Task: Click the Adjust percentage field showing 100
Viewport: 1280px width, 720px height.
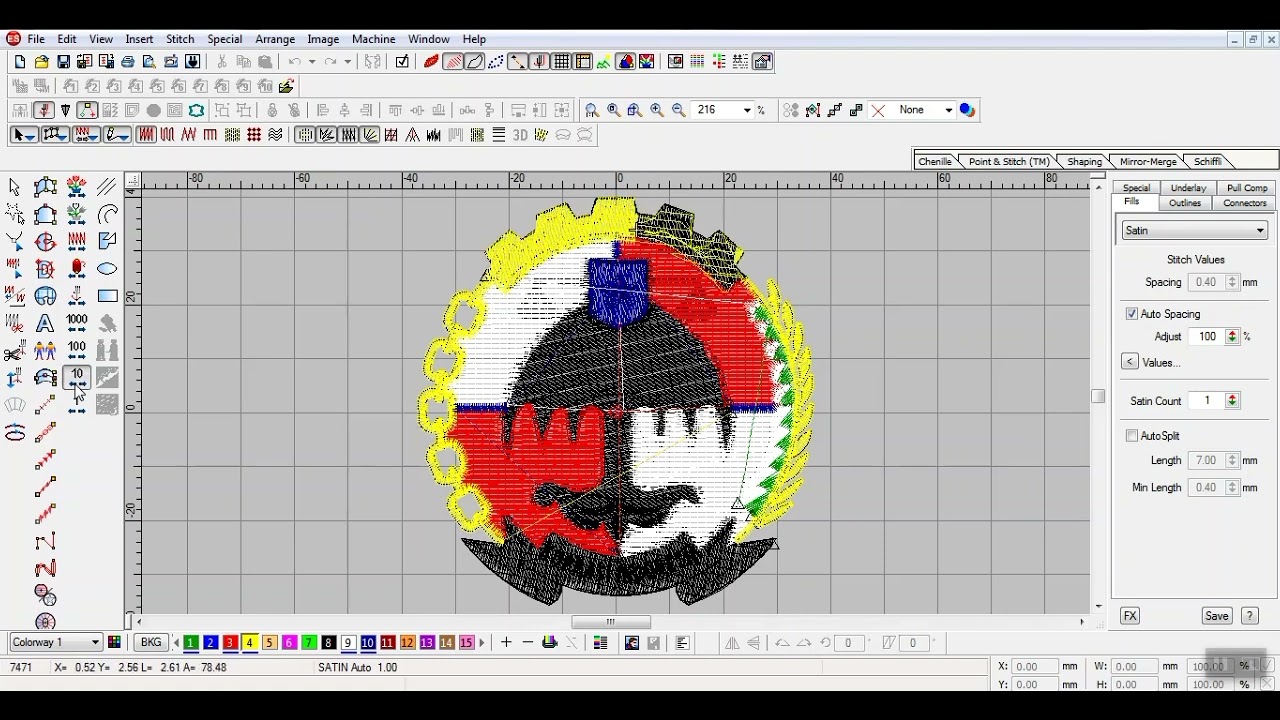Action: [1207, 337]
